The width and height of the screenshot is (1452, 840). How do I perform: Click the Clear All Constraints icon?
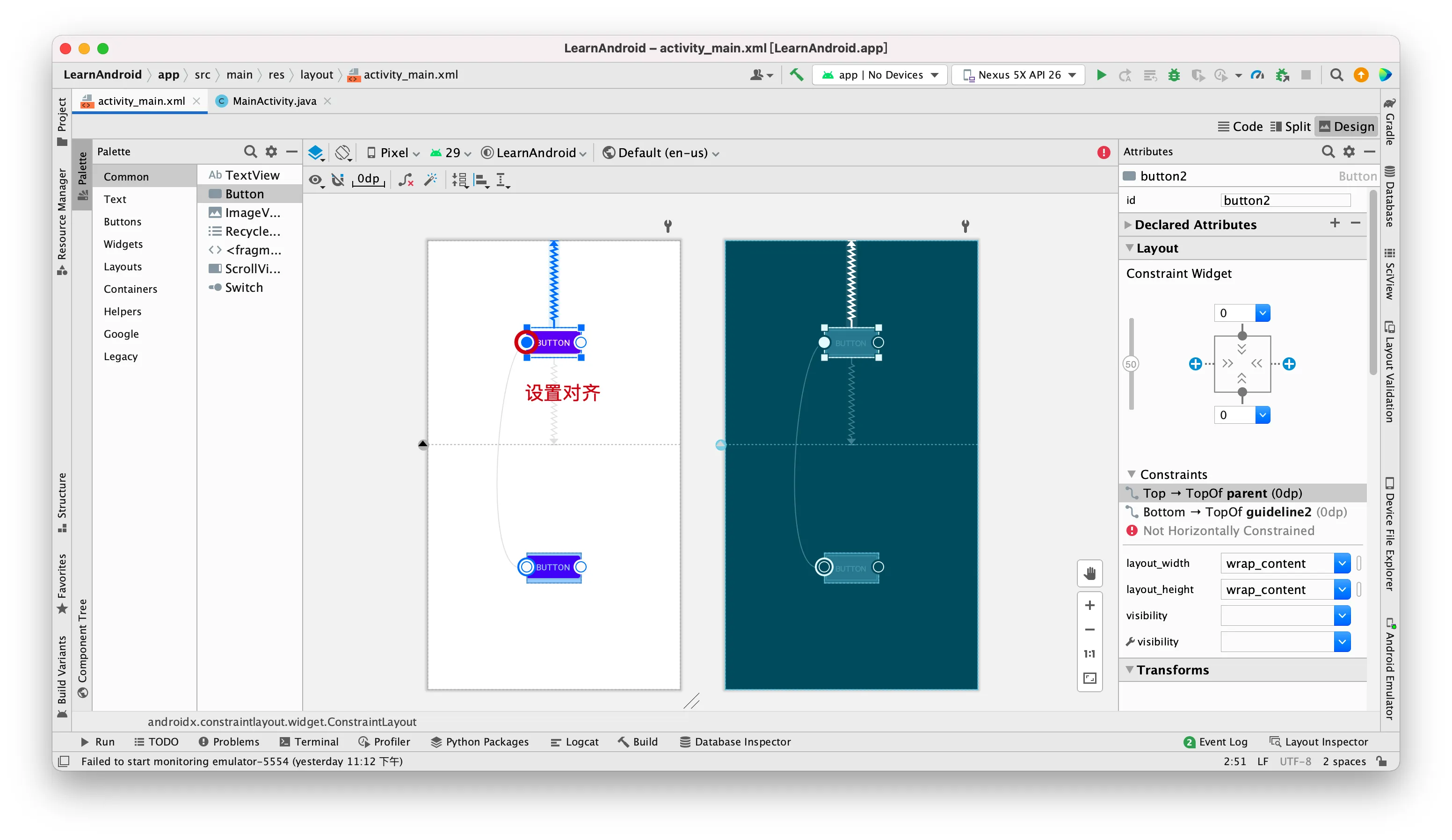coord(406,180)
